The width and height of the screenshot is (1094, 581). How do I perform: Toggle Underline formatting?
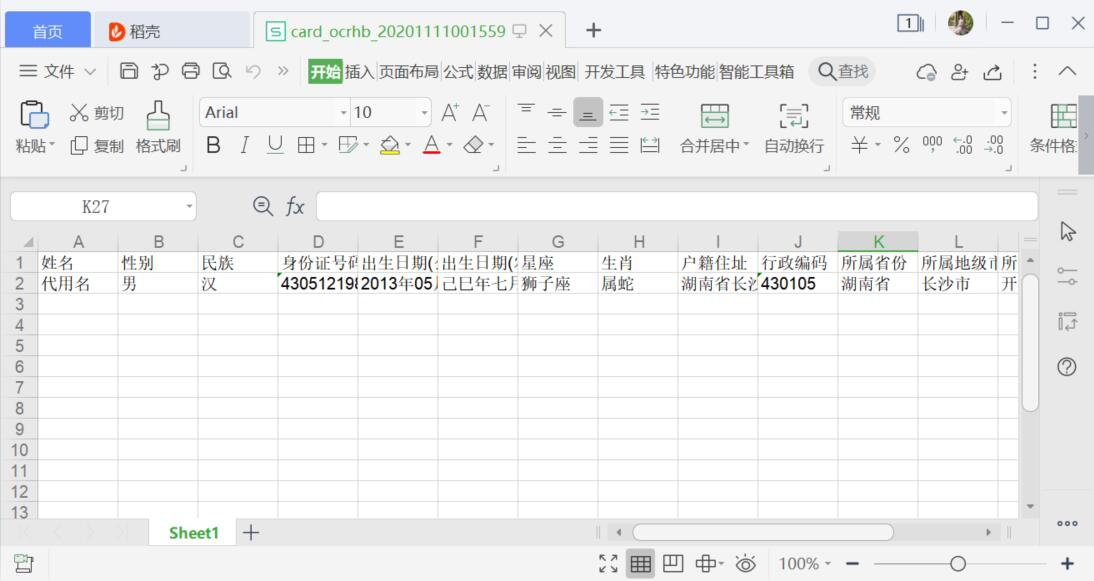pyautogui.click(x=275, y=145)
